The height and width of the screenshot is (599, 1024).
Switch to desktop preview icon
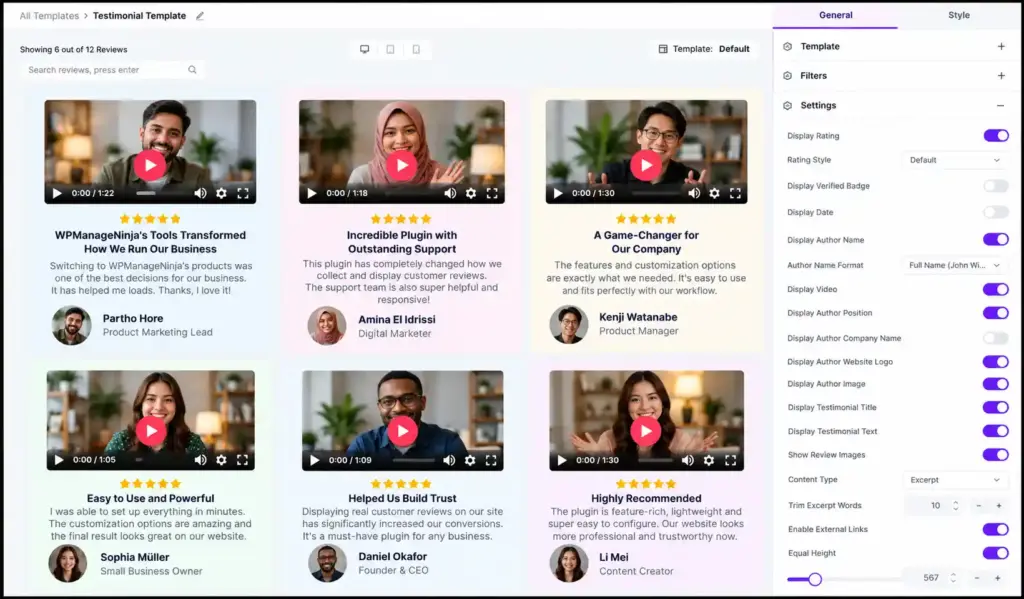[364, 49]
